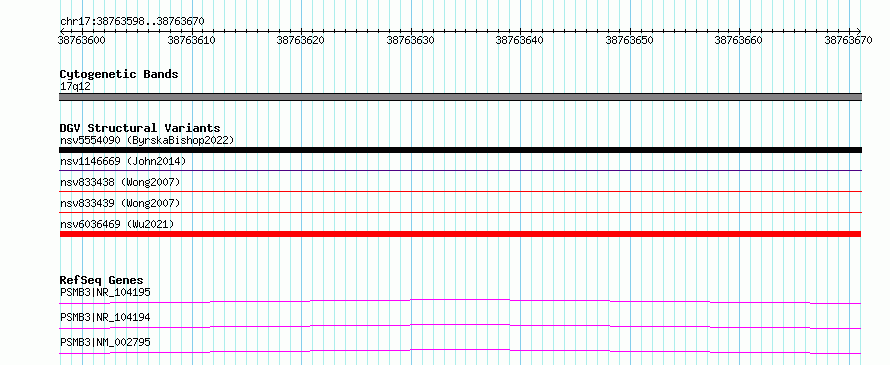
Task: Select transcript PSMB3|NM_002795 label
Action: click(x=105, y=342)
